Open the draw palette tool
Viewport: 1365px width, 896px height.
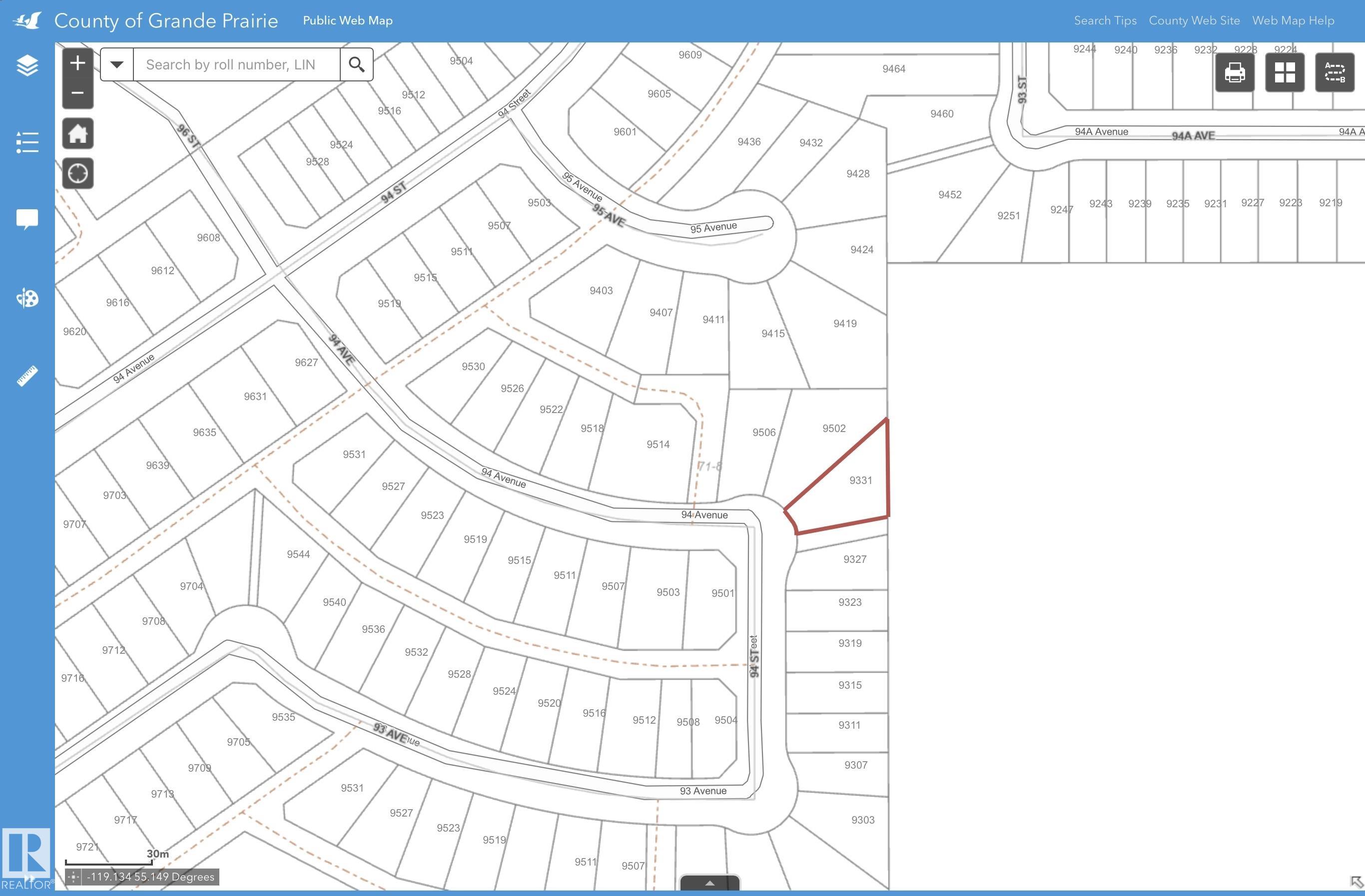click(x=27, y=298)
